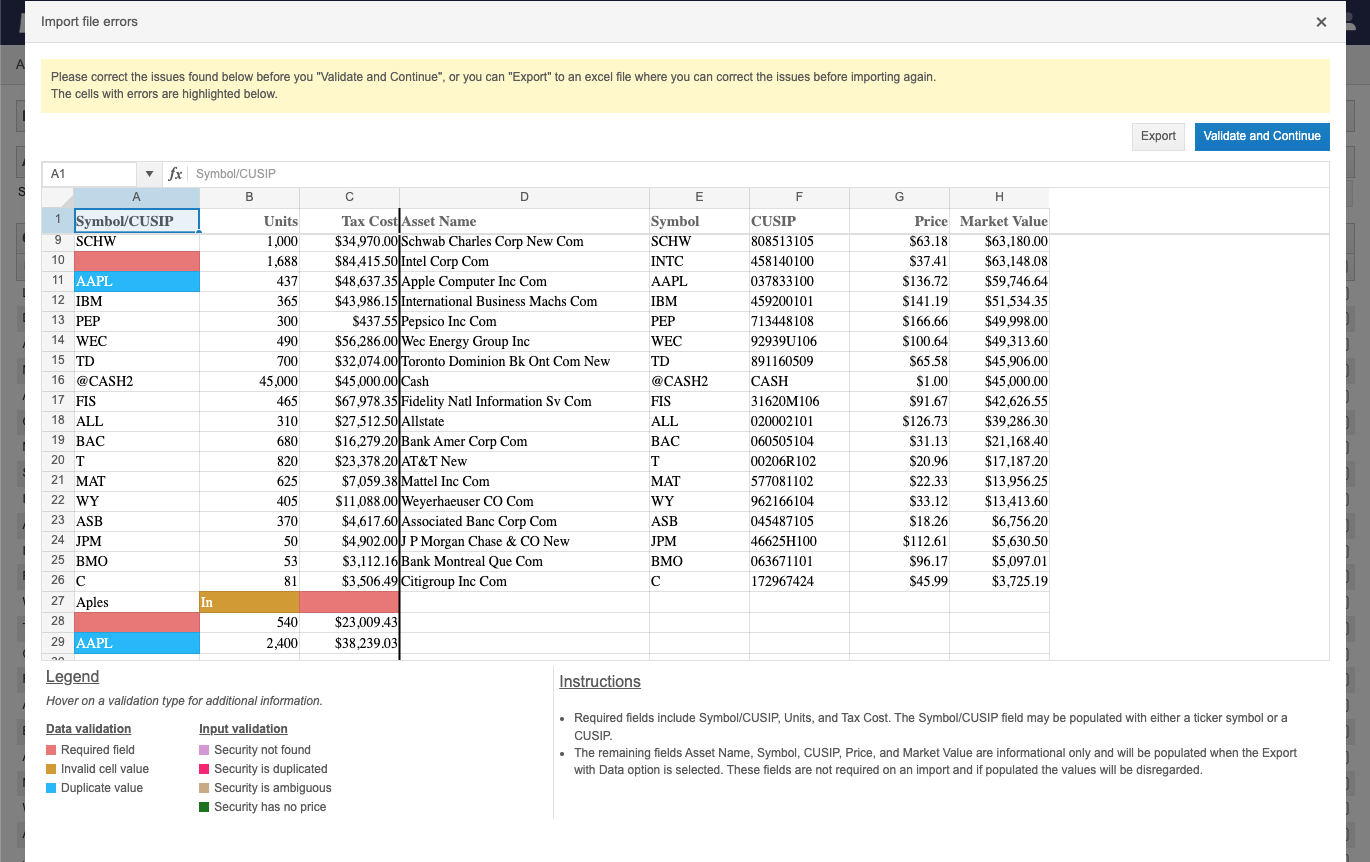
Task: Close the Import file errors dialog
Action: pos(1321,22)
